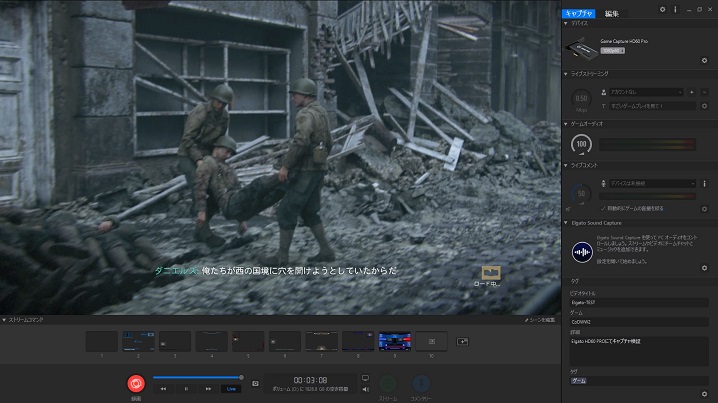Mute the speaker volume icon
Screen dimensions: 718x403
[365, 389]
